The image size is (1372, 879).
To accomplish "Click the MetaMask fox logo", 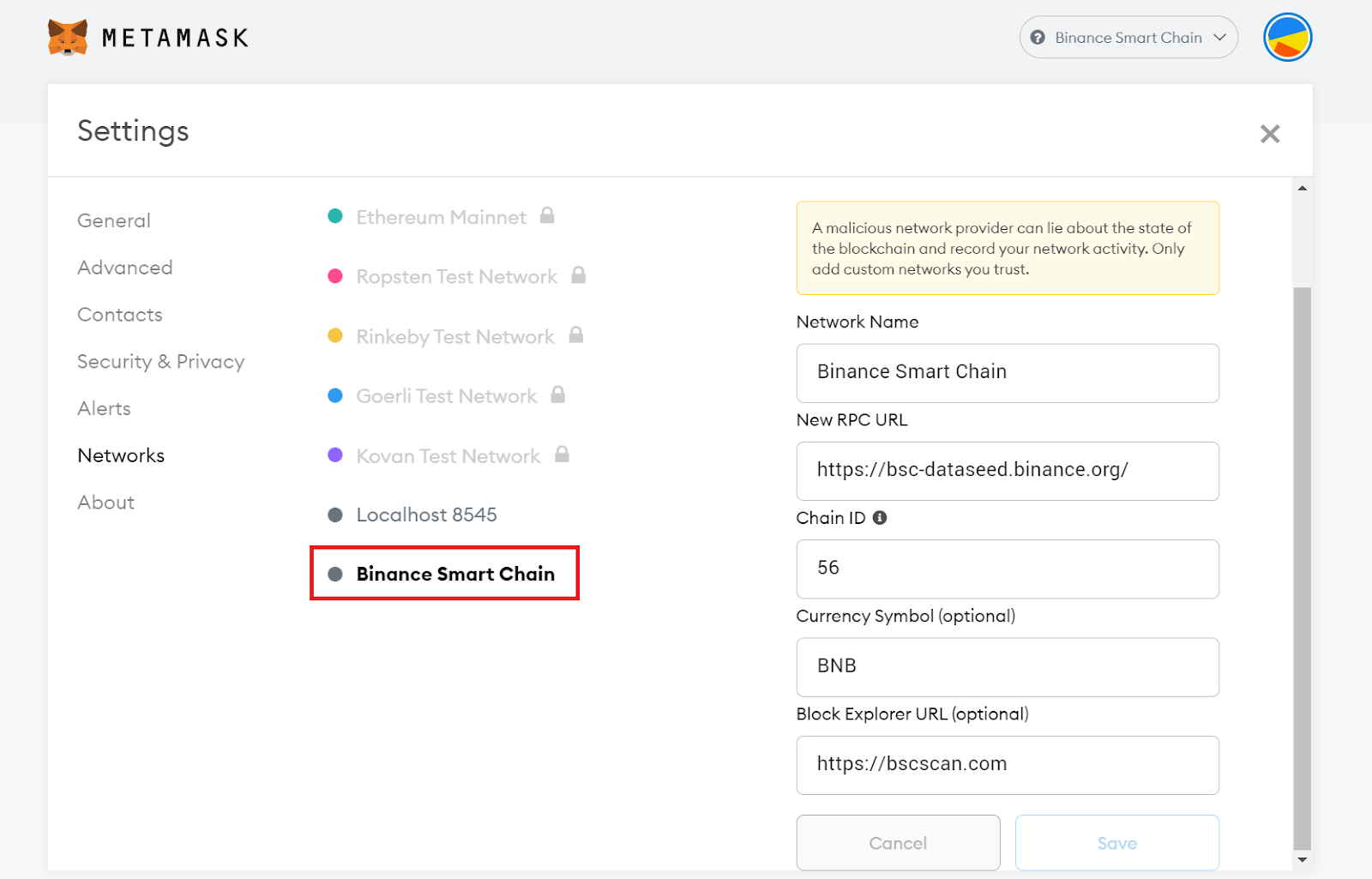I will 68,38.
